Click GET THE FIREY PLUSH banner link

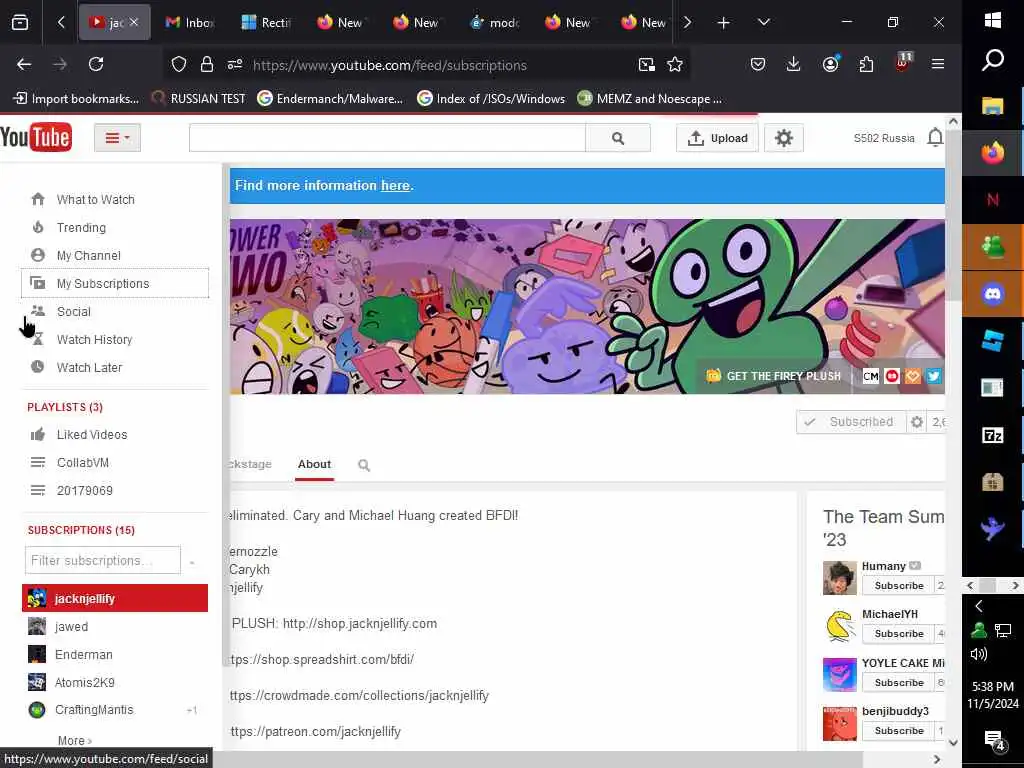coord(775,376)
